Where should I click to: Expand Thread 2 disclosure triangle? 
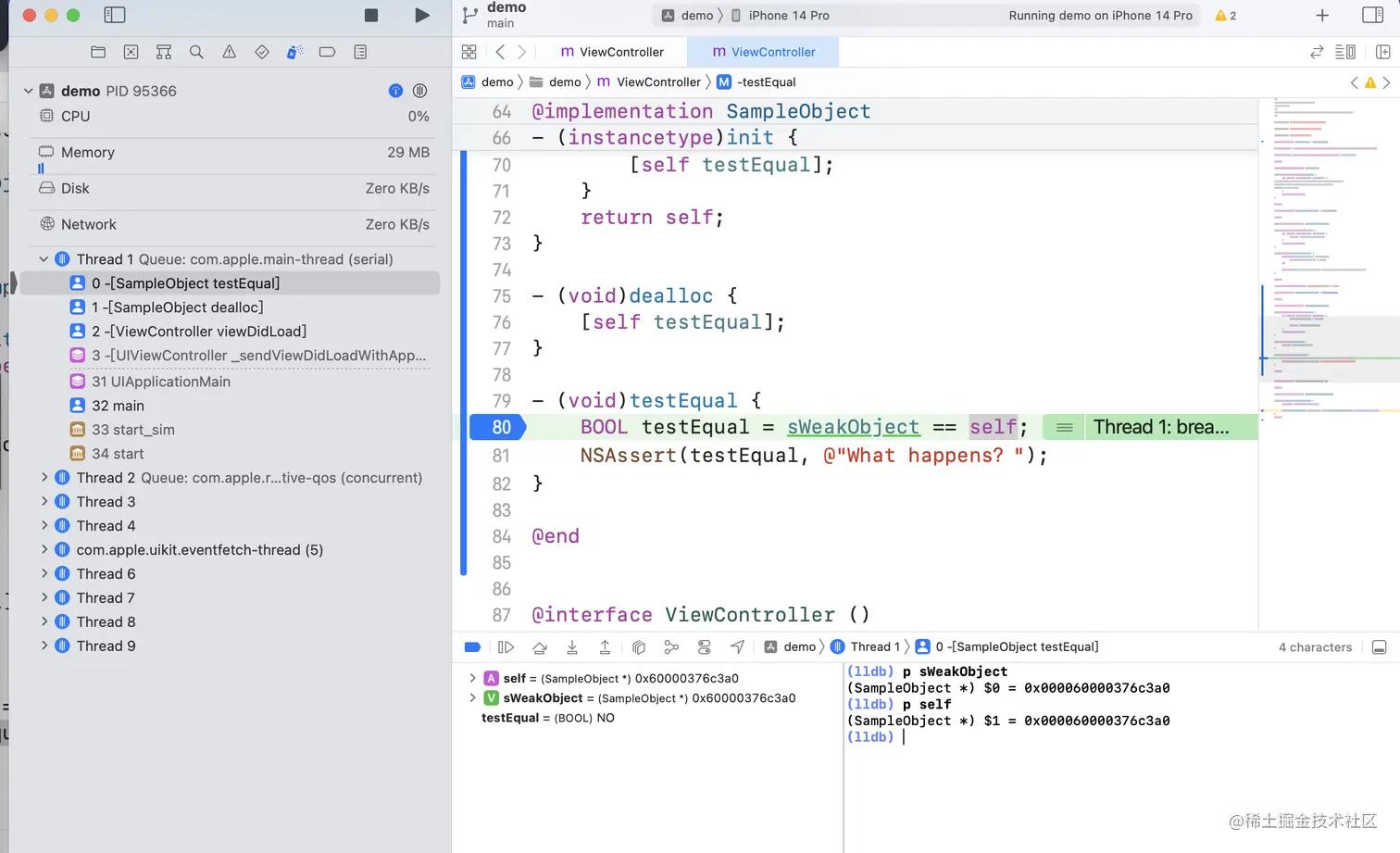pyautogui.click(x=44, y=478)
